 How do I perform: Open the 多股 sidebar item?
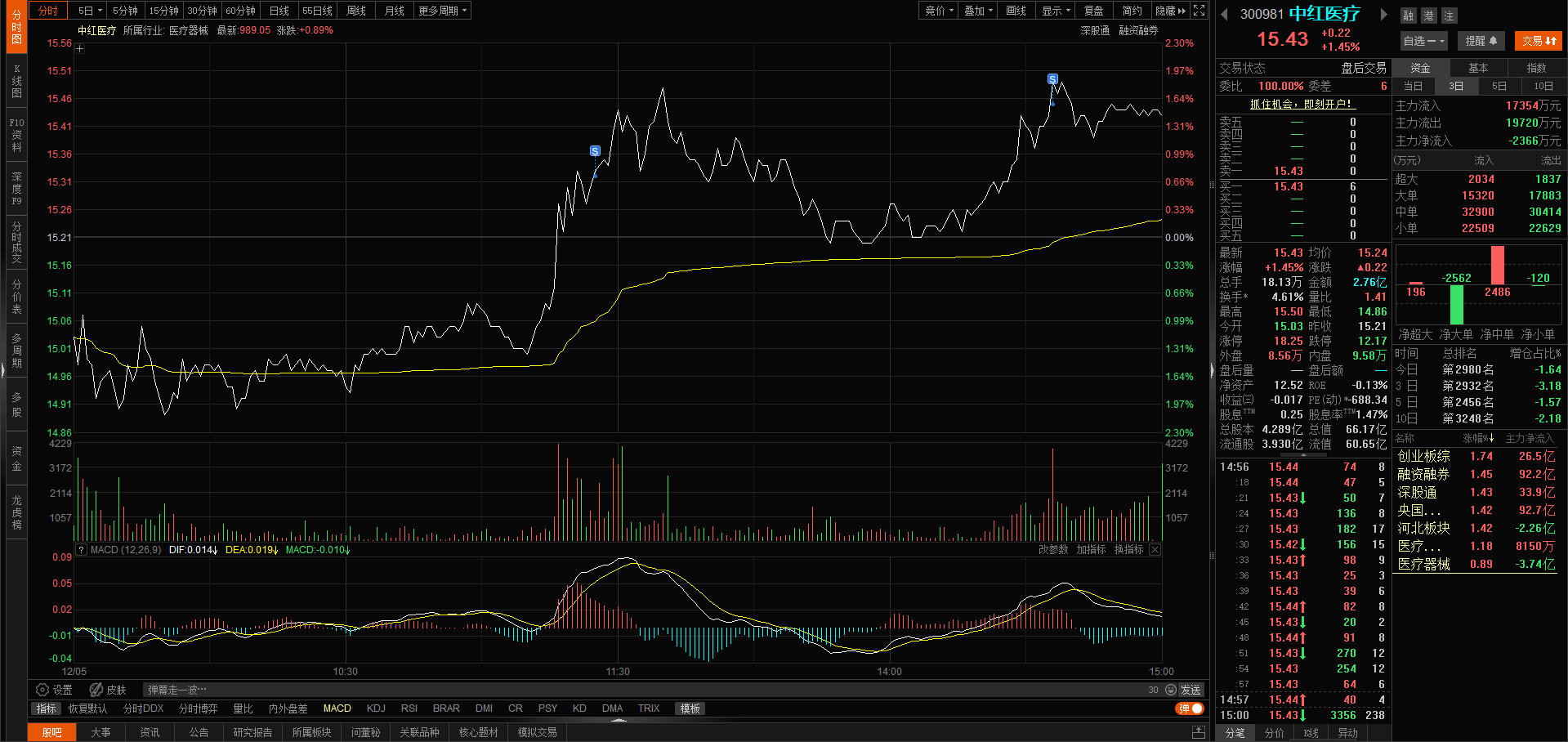16,405
